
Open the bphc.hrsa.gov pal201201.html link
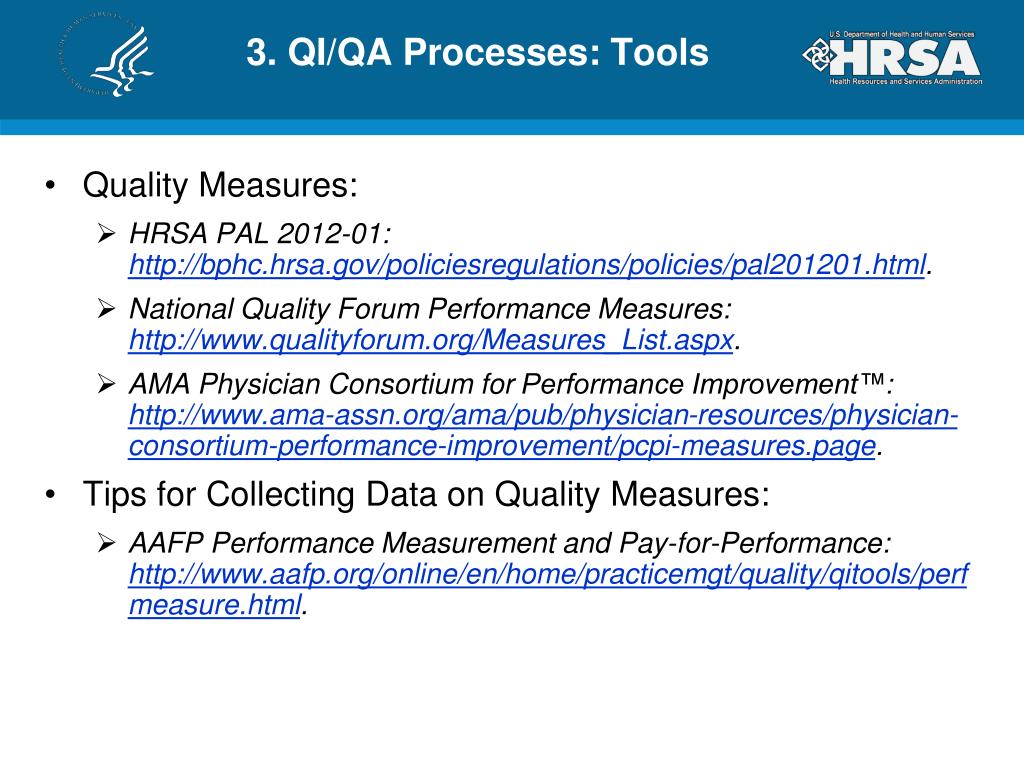[528, 266]
